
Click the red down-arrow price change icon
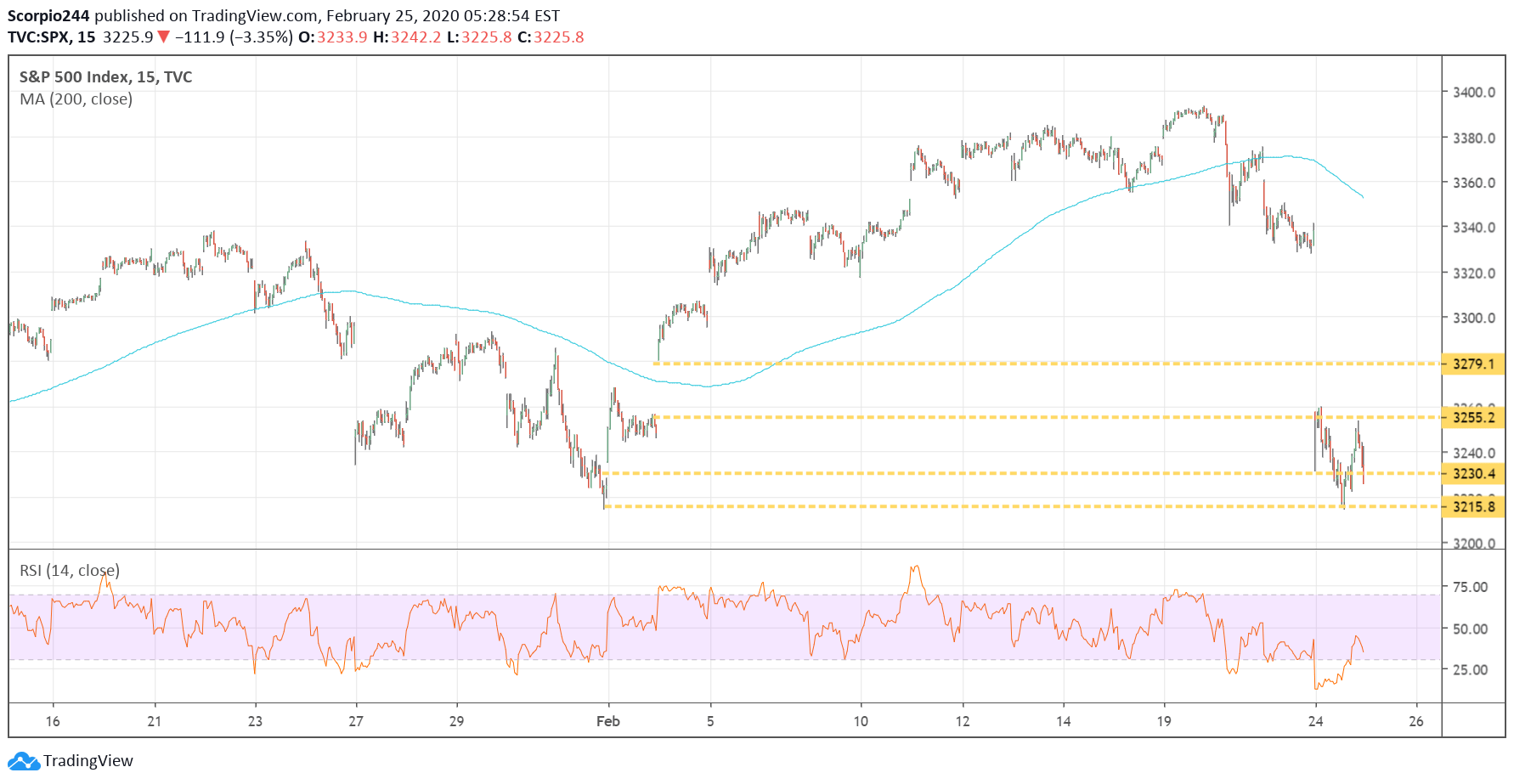click(x=164, y=37)
